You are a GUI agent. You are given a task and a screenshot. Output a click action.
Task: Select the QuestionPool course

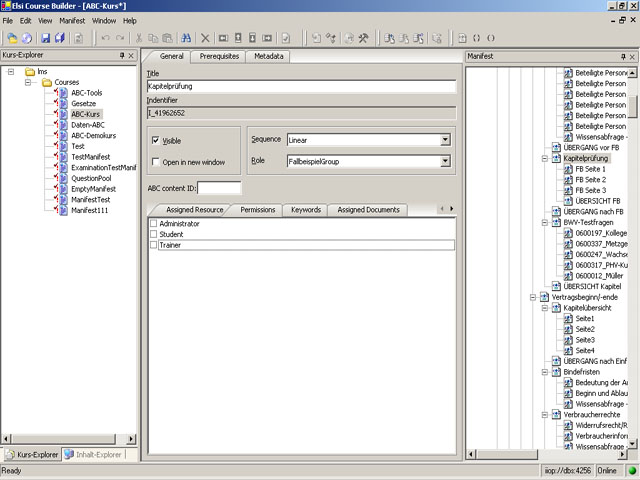click(91, 178)
